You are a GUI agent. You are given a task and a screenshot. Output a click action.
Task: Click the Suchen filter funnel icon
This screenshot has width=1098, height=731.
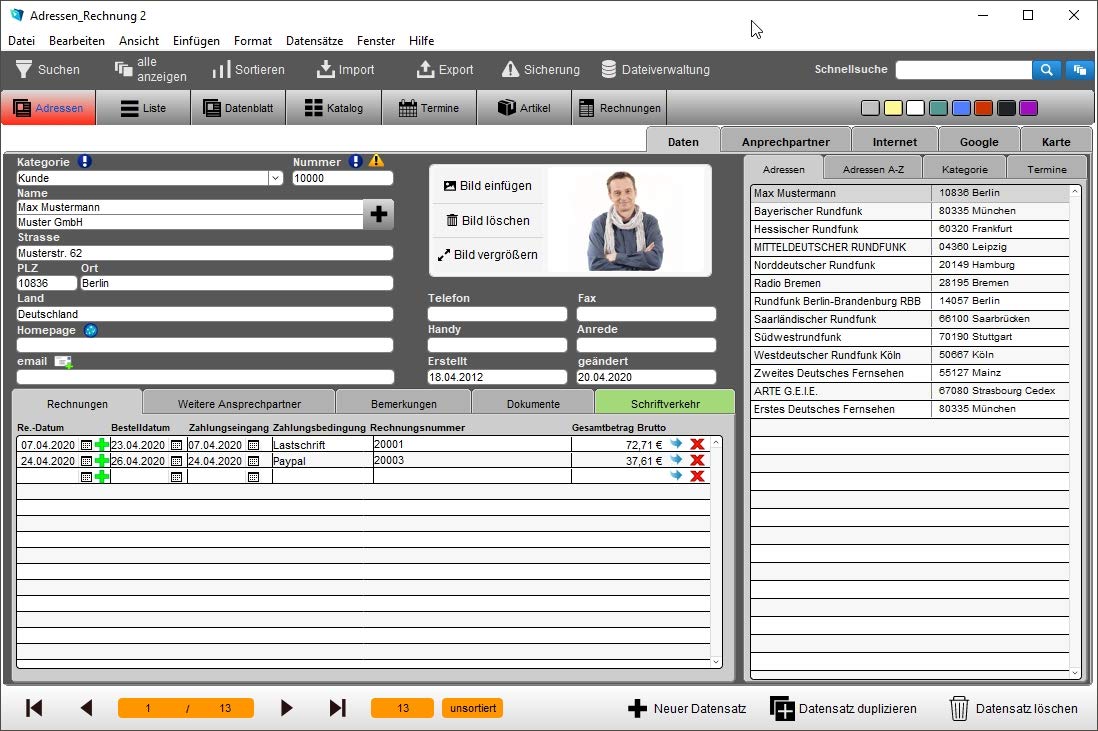(24, 69)
